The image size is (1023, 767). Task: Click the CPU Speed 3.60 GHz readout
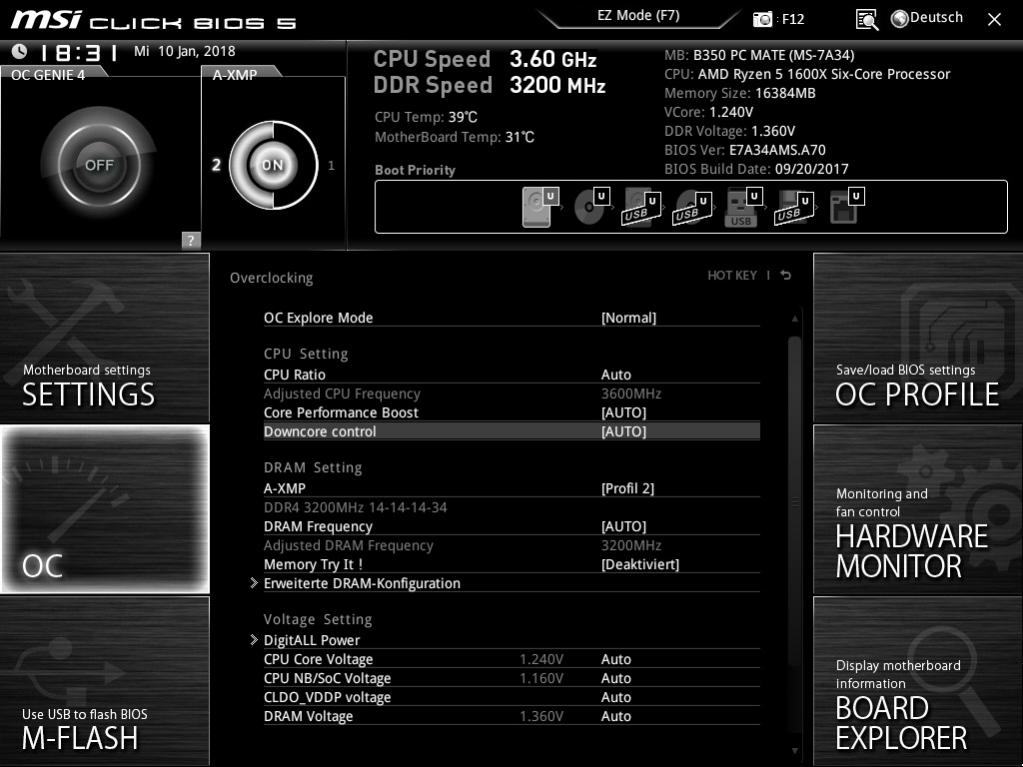(485, 59)
